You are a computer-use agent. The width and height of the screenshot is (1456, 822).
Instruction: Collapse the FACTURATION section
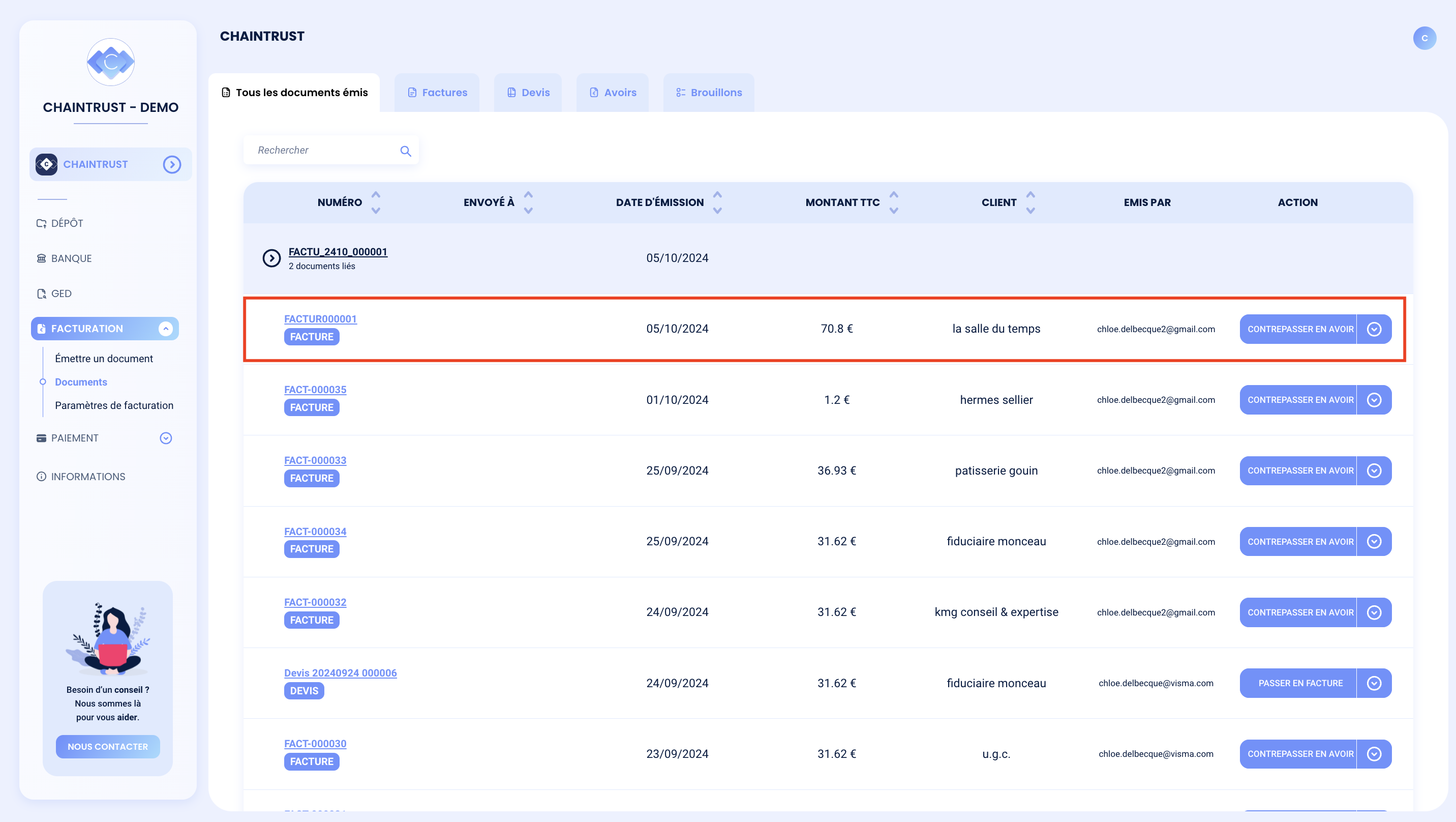click(x=166, y=329)
